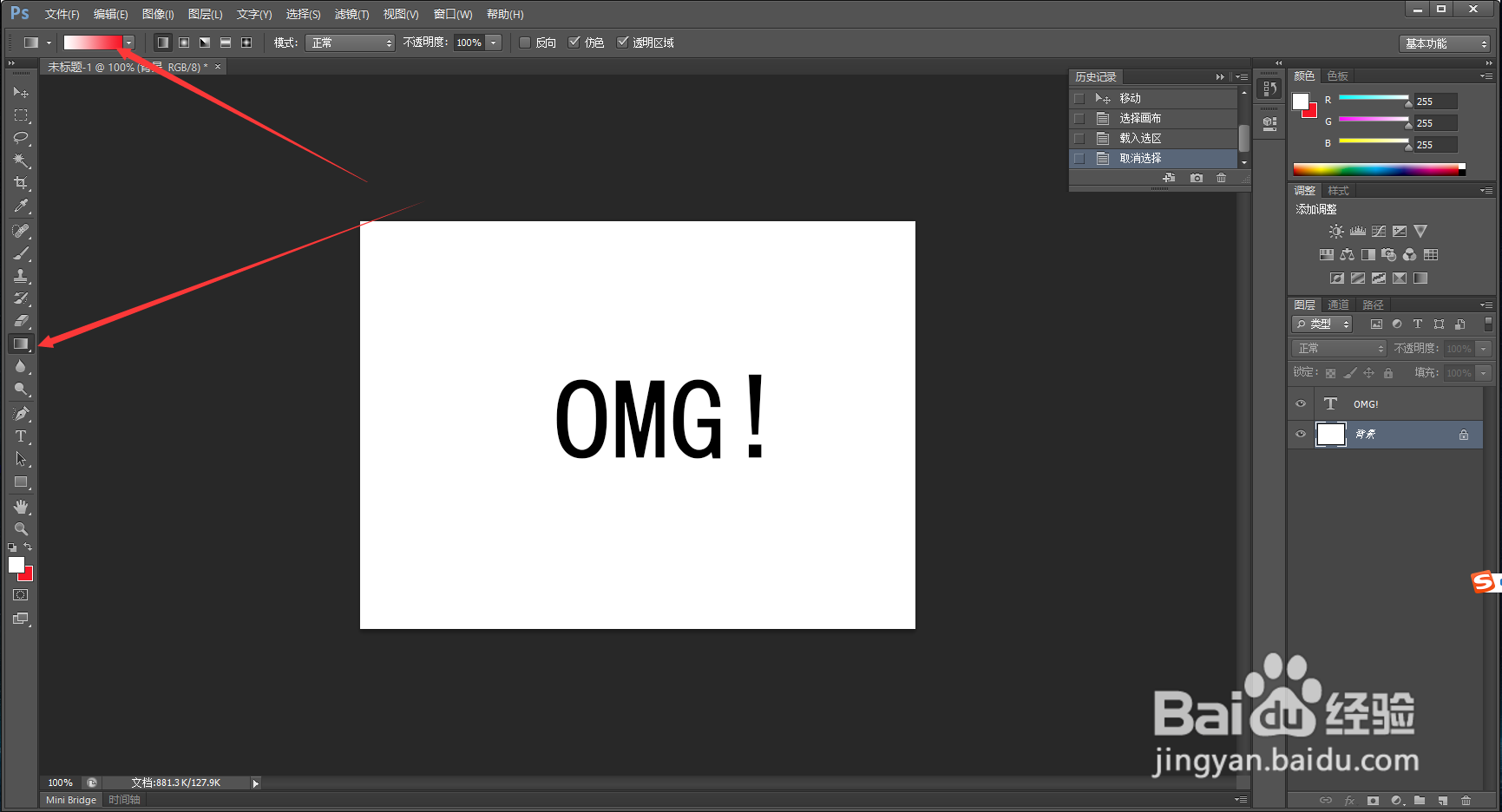The height and width of the screenshot is (812, 1502).
Task: Hide the 背景 background layer
Action: (x=1301, y=435)
